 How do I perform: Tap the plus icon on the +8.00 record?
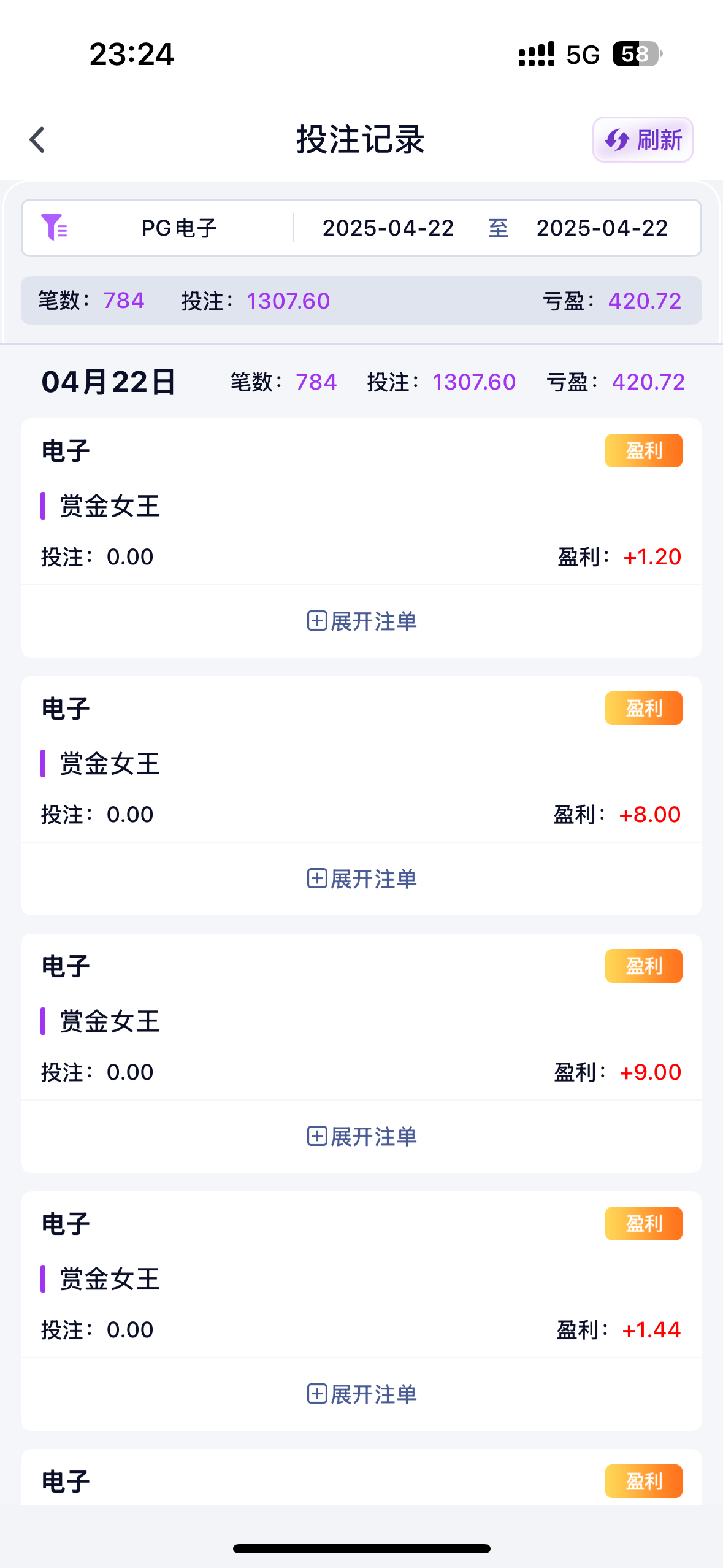316,878
